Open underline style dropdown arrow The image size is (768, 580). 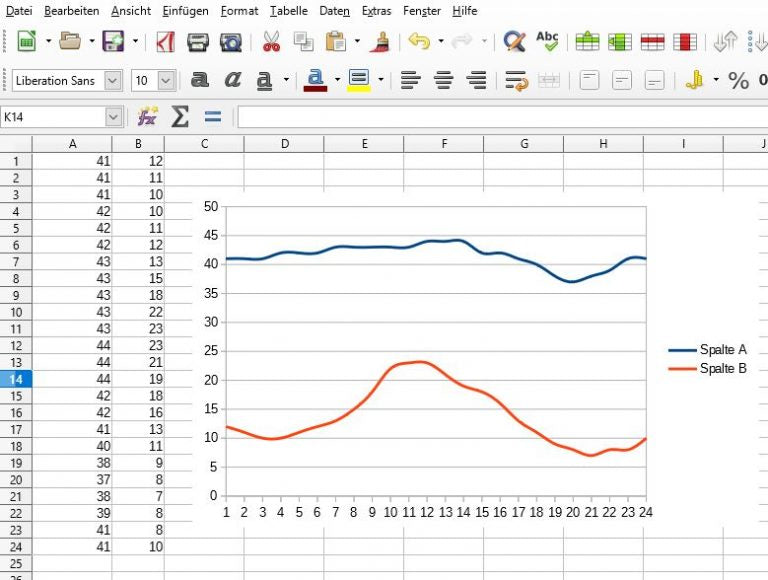click(x=286, y=80)
